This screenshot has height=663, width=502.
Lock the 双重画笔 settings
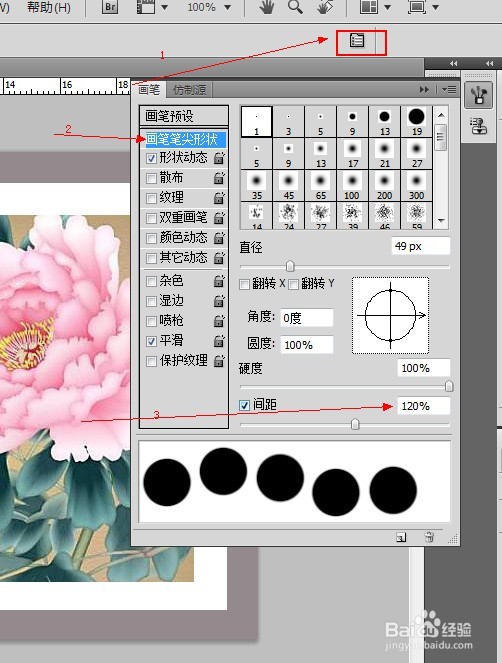[x=219, y=218]
